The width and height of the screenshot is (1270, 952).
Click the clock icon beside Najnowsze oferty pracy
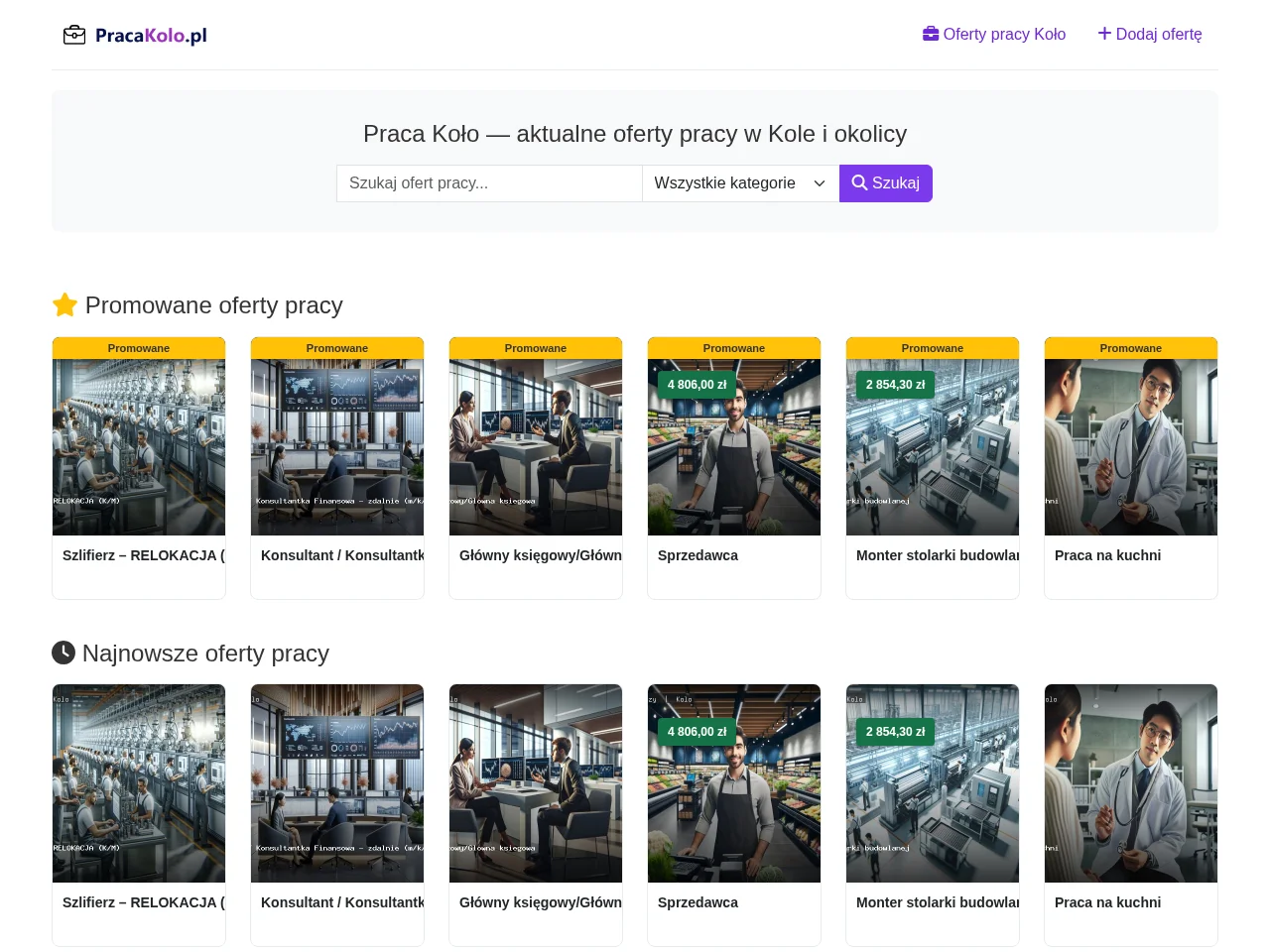click(x=63, y=653)
